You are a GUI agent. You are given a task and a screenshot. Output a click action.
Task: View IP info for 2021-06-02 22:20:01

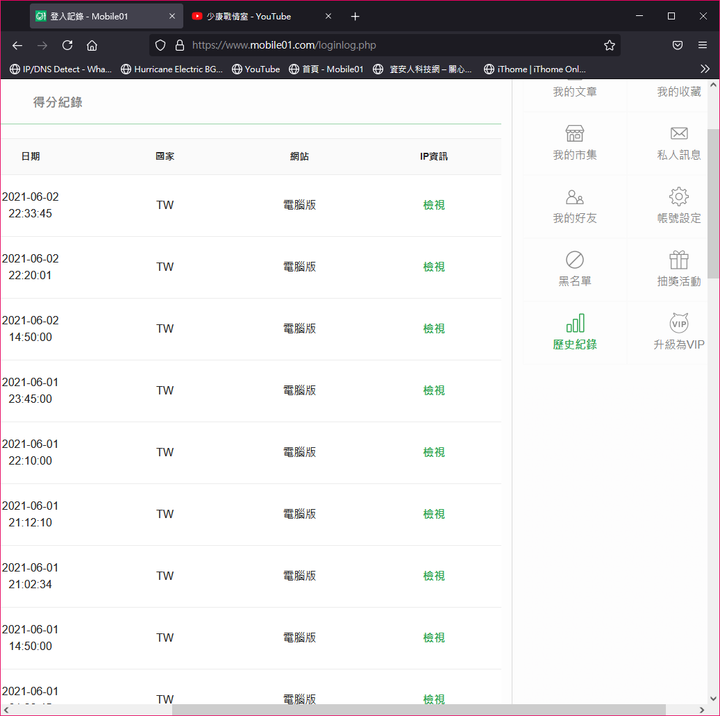(434, 267)
